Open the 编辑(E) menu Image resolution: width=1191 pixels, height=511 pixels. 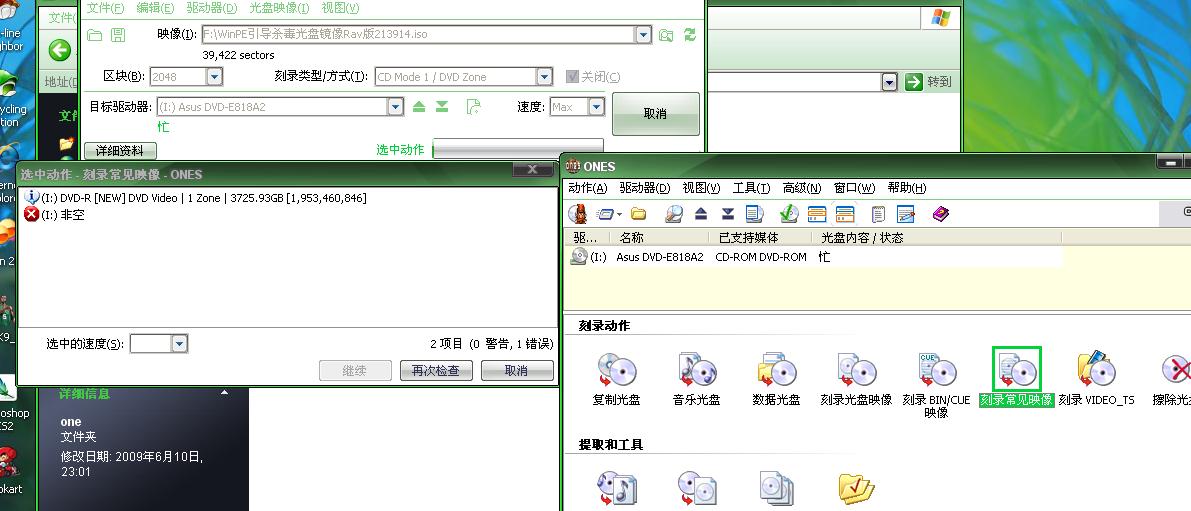(155, 8)
